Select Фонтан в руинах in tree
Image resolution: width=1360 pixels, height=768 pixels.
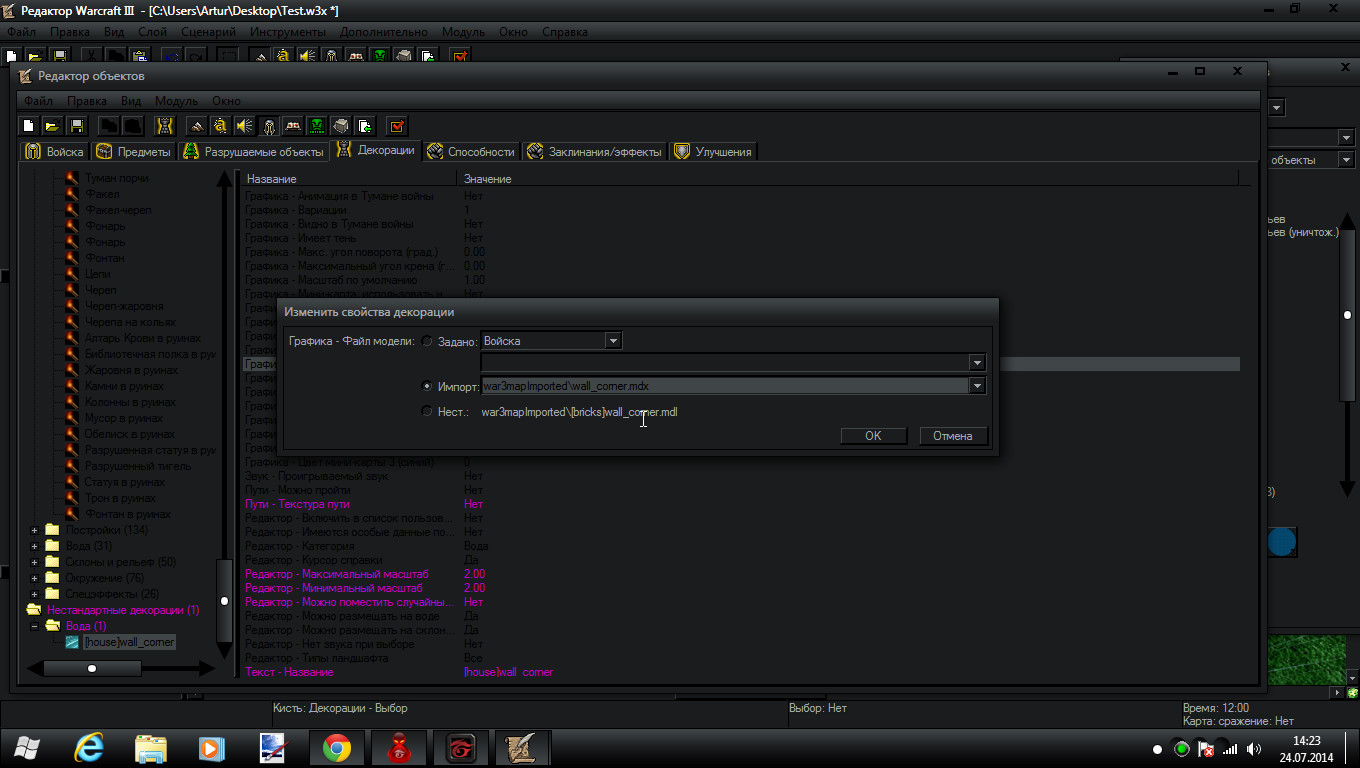128,514
